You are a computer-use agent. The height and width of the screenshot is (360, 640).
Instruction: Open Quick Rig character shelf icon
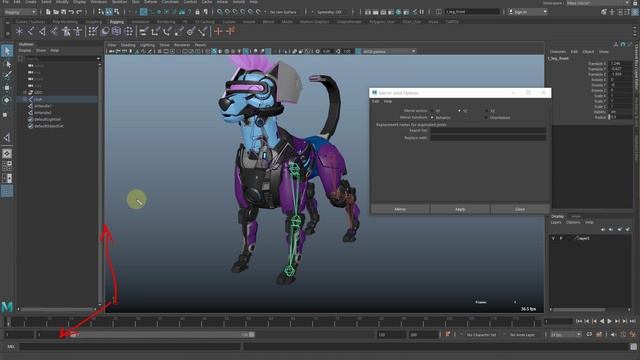66,31
